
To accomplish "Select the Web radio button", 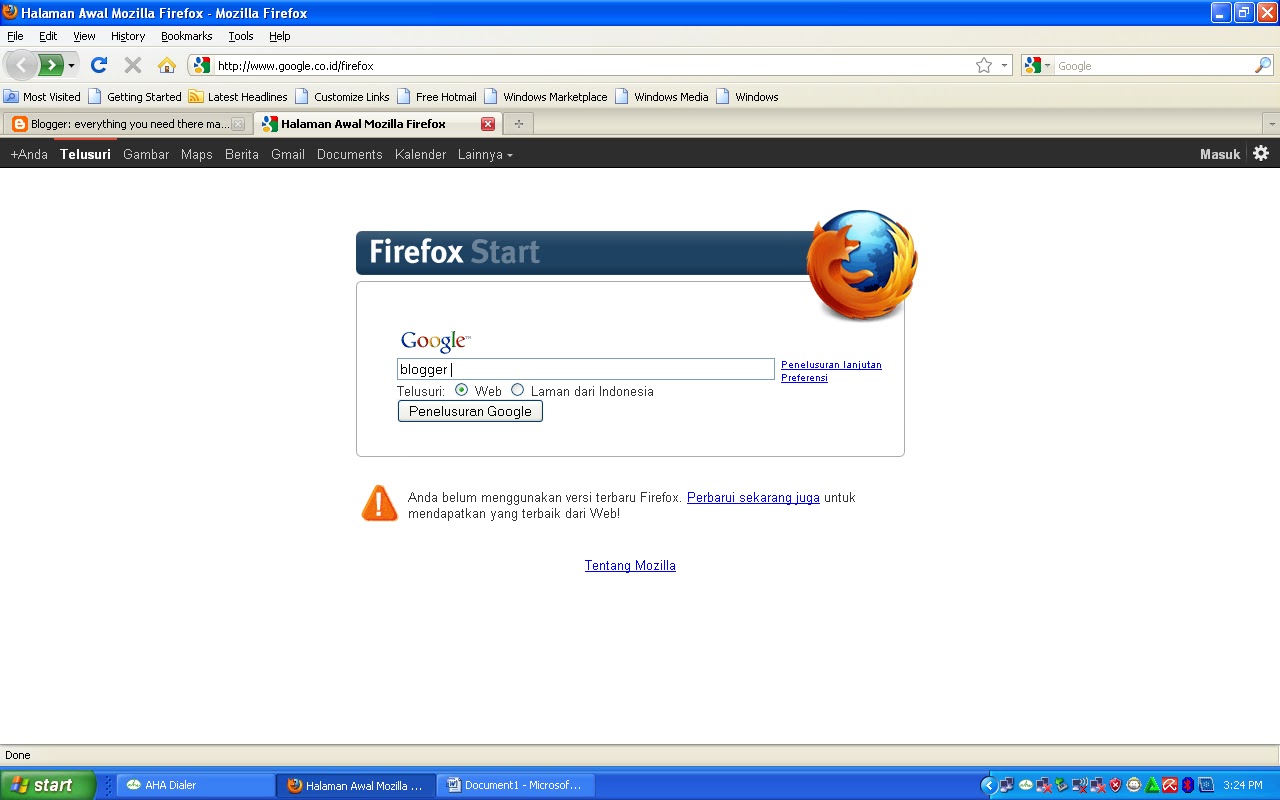I will (461, 390).
